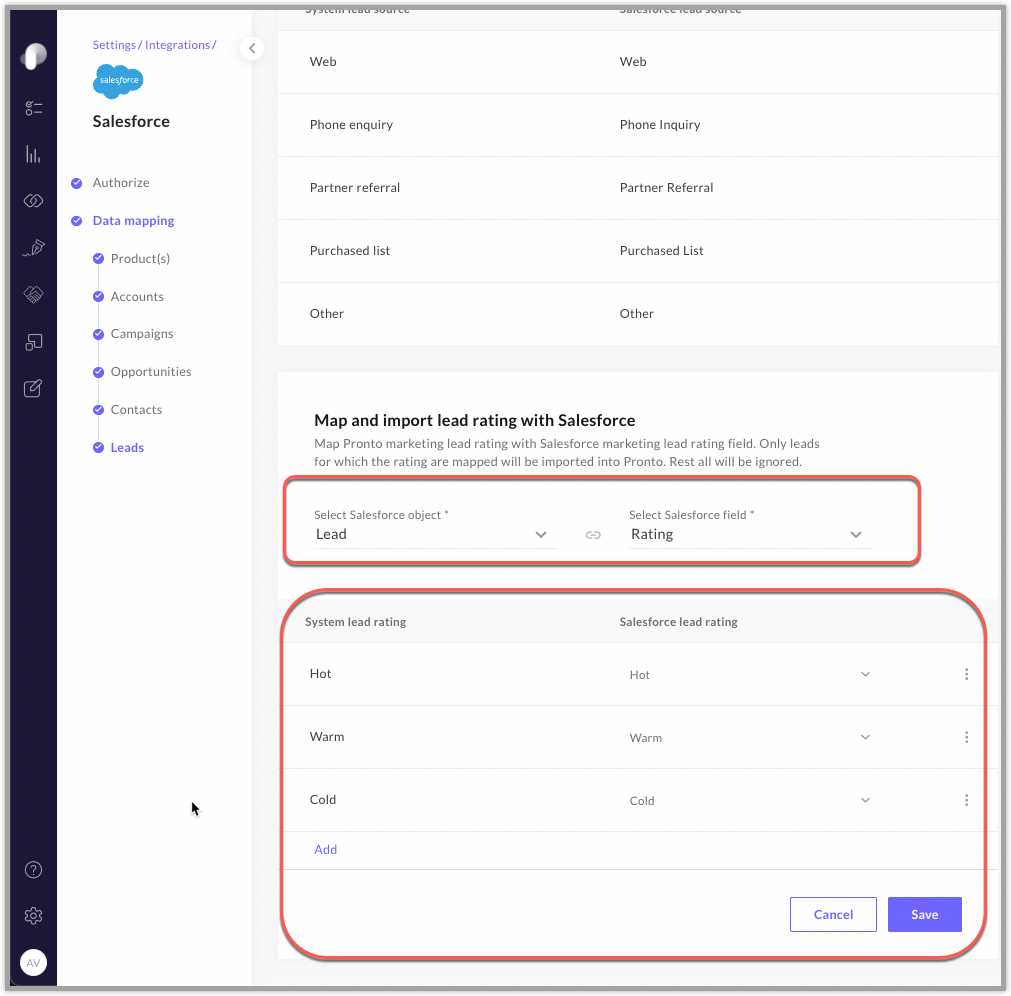Open the help question-mark icon
This screenshot has height=996, width=1011.
(33, 870)
